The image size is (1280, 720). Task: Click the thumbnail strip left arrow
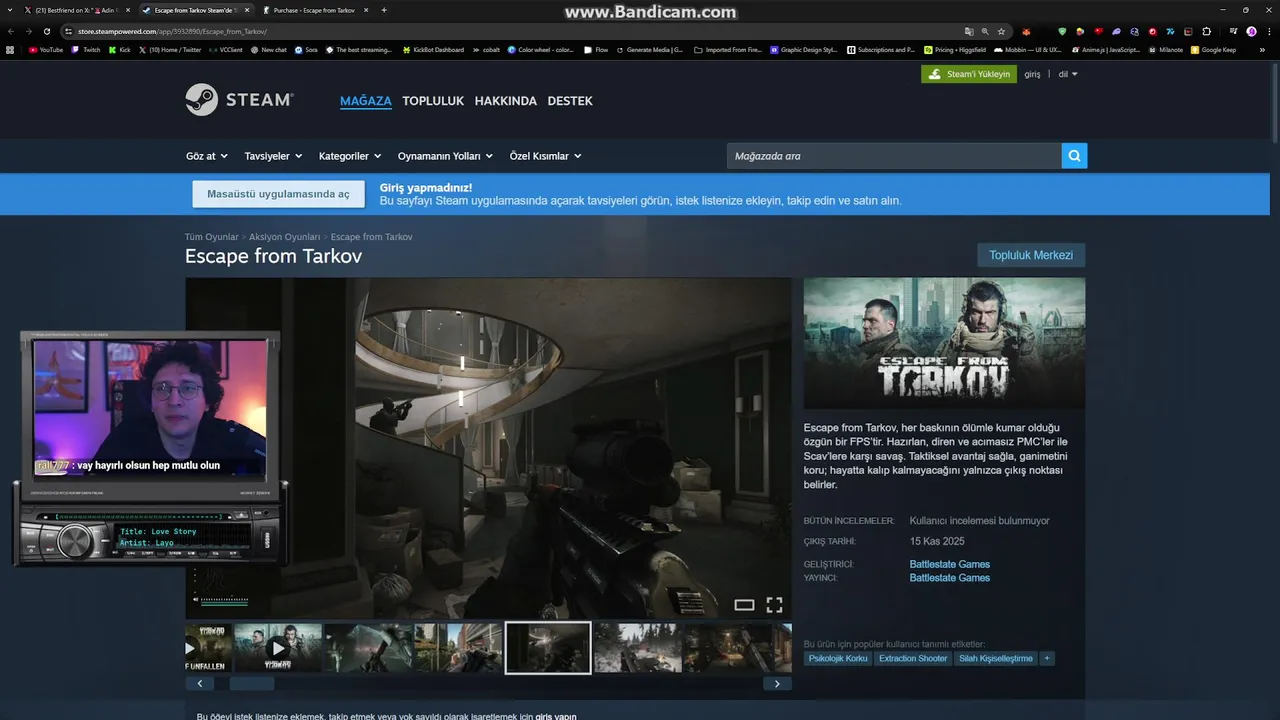[199, 684]
